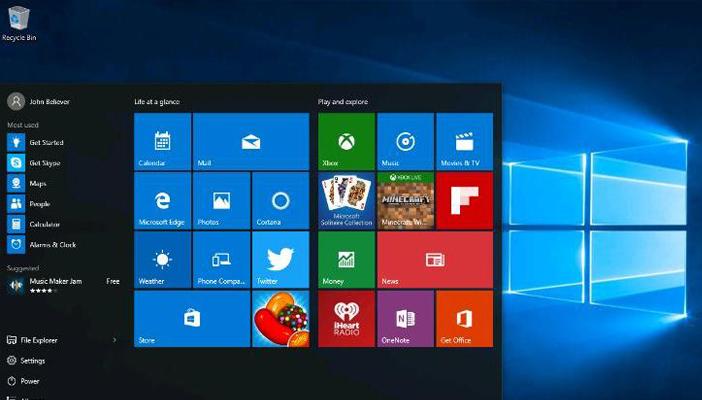Open the iHeart Radio tile
702x400 pixels.
(x=346, y=318)
